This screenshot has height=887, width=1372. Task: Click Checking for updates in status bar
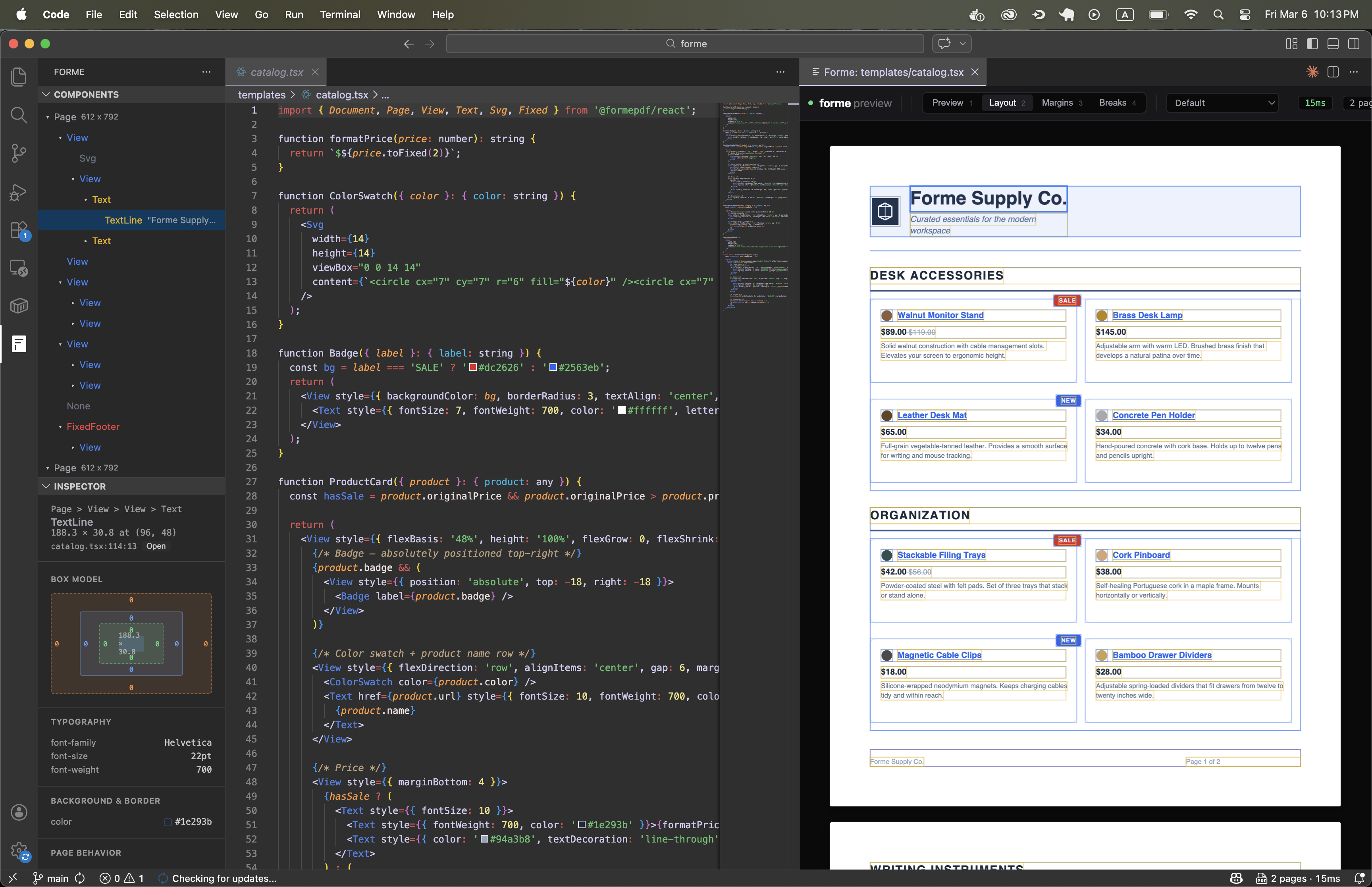[x=219, y=878]
